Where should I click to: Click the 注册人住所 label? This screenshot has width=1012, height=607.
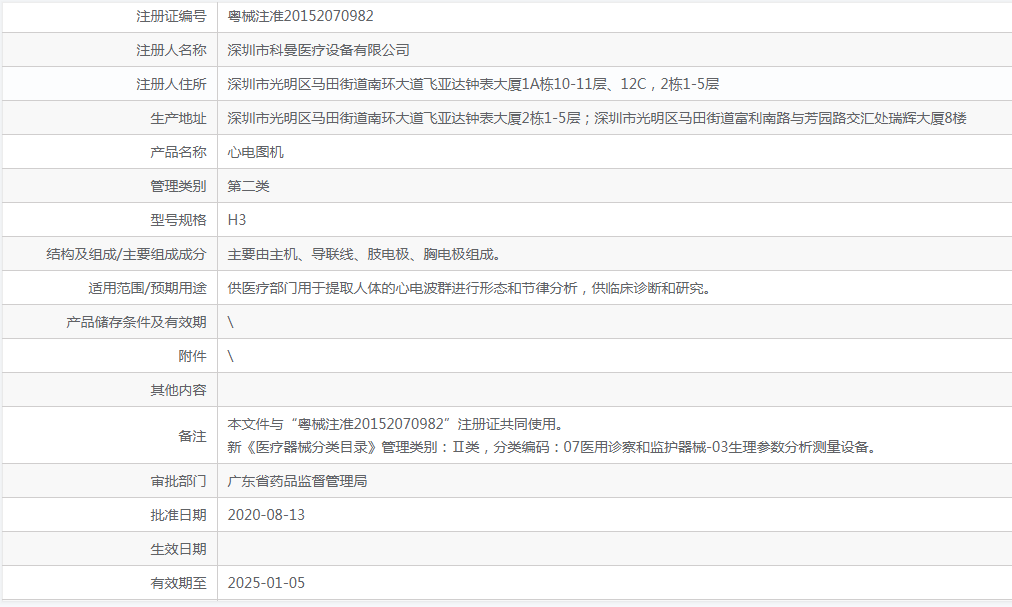point(171,84)
